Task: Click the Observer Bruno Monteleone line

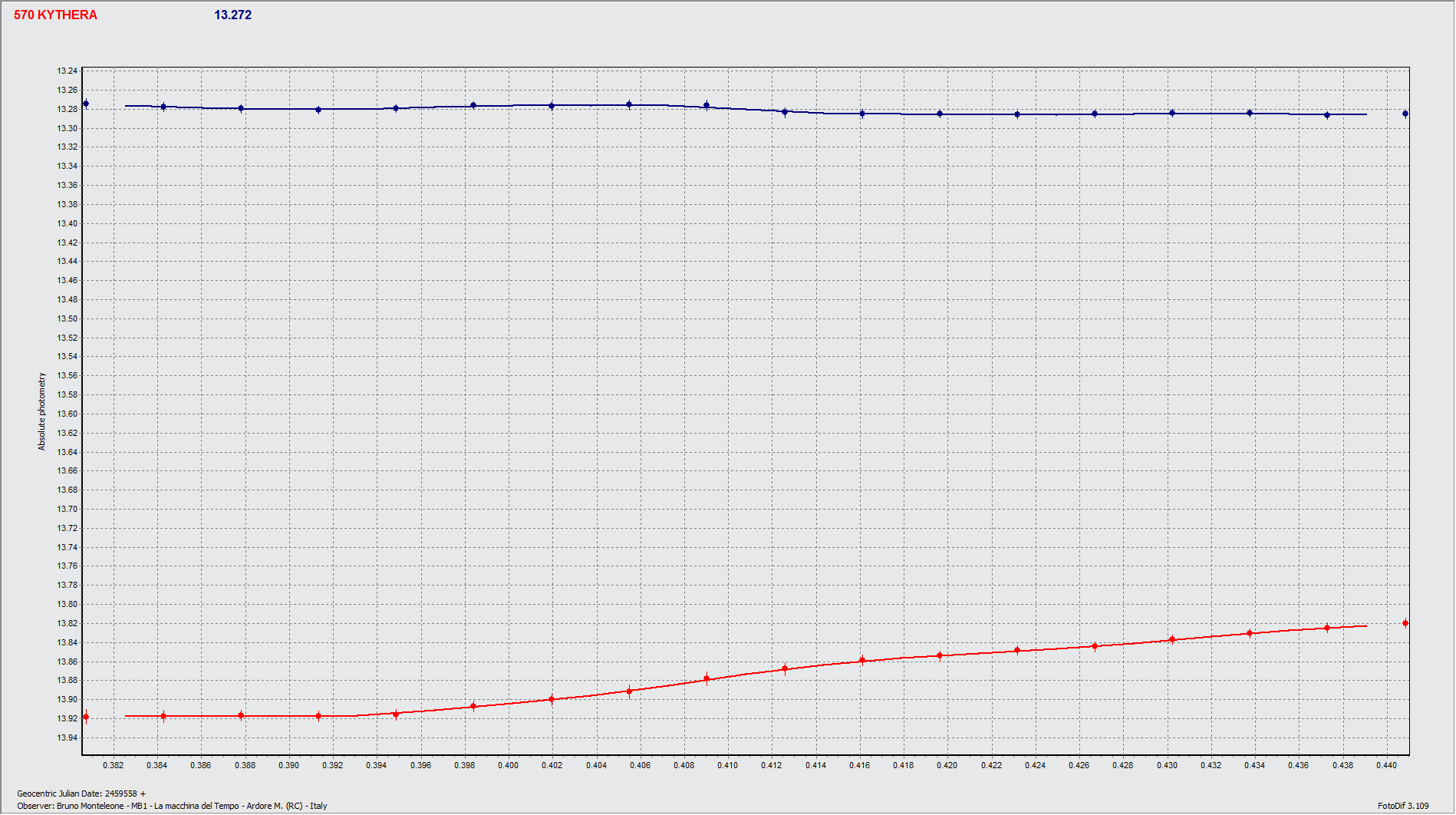Action: coord(172,806)
